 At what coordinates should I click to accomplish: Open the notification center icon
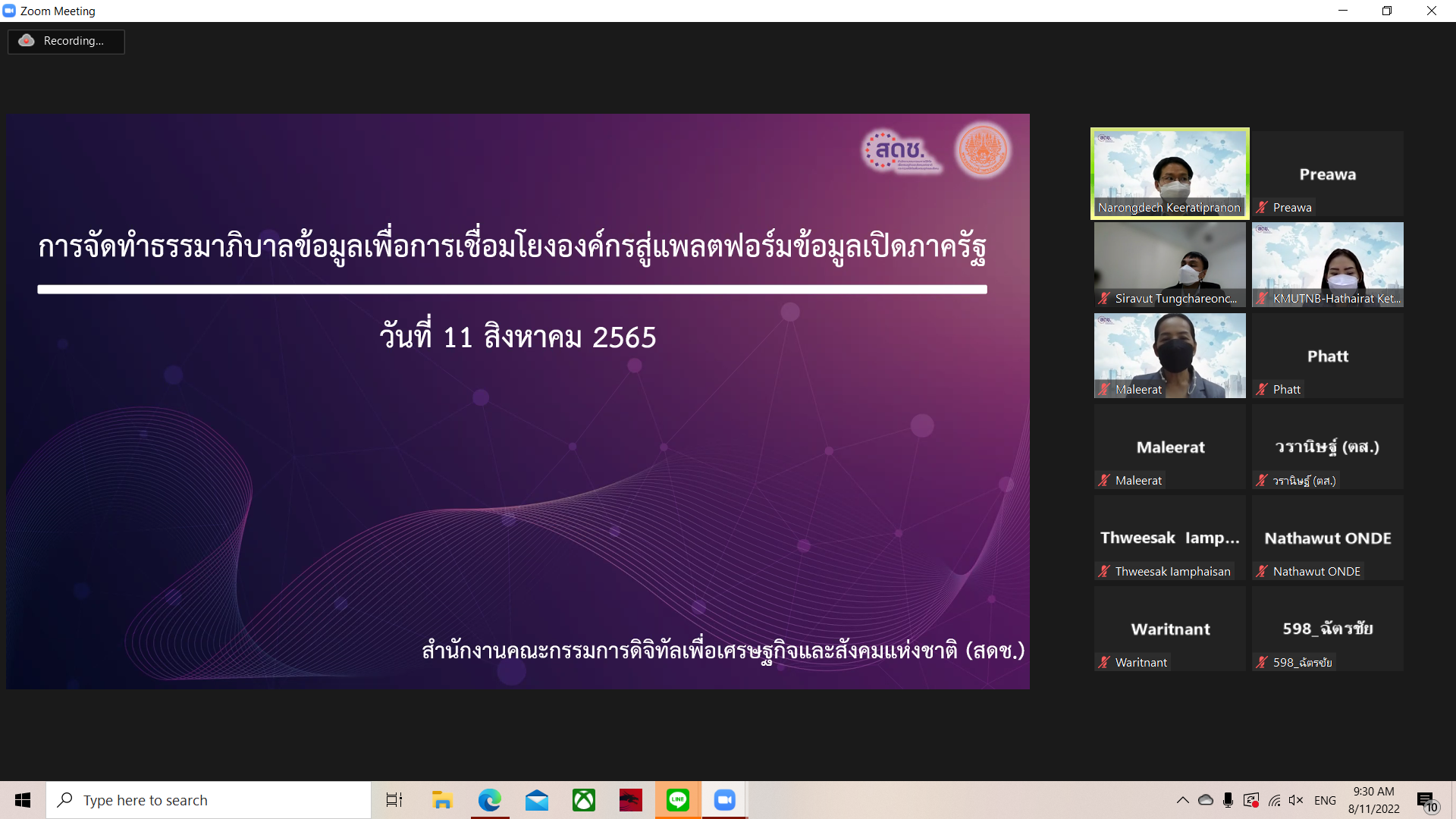(x=1426, y=801)
